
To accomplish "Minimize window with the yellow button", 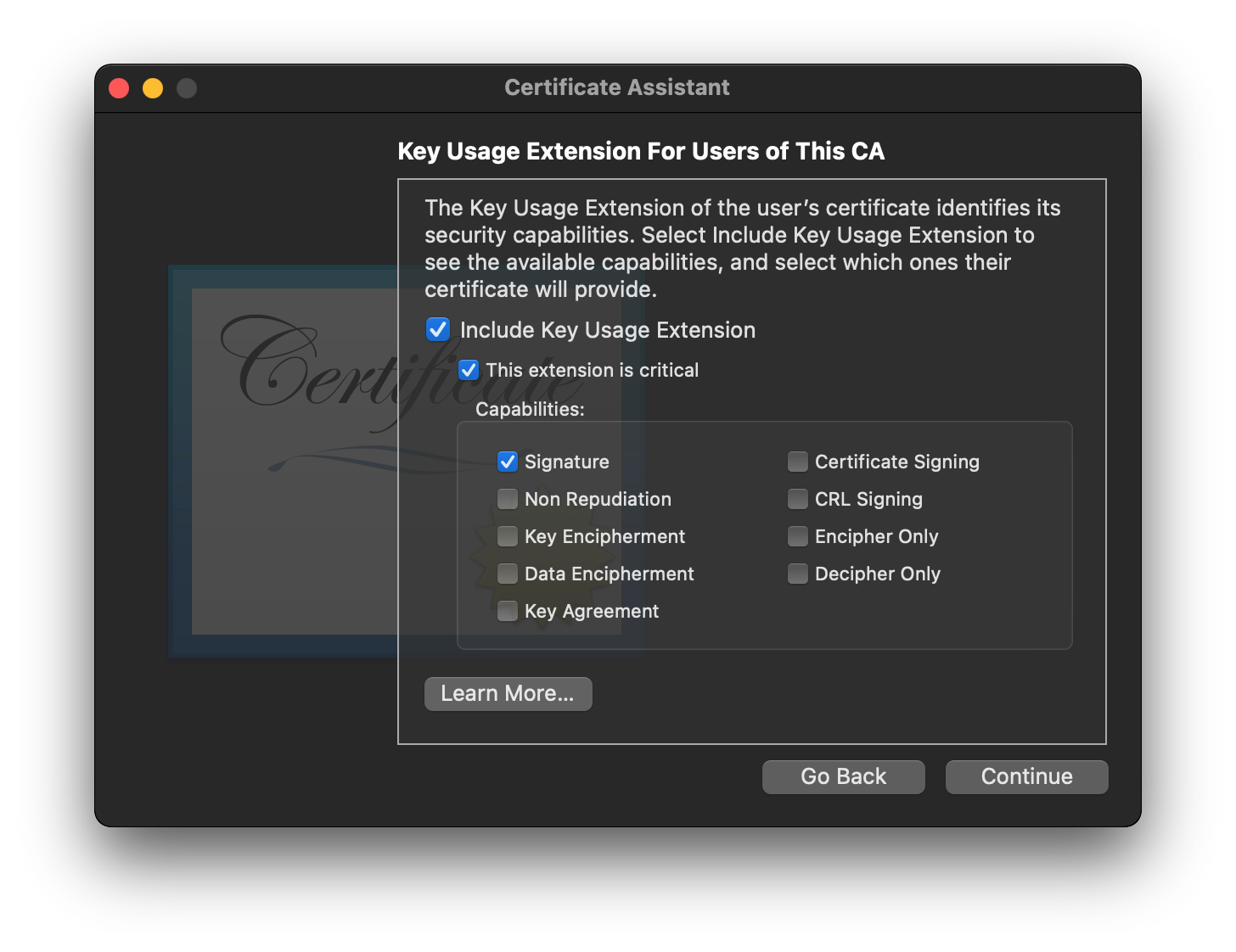I will 153,88.
